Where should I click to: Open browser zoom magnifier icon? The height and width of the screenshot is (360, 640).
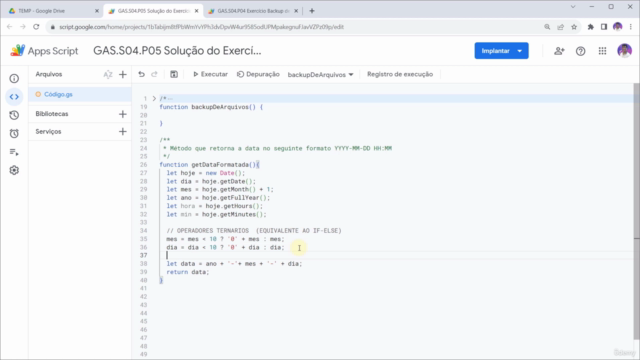[x=547, y=27]
